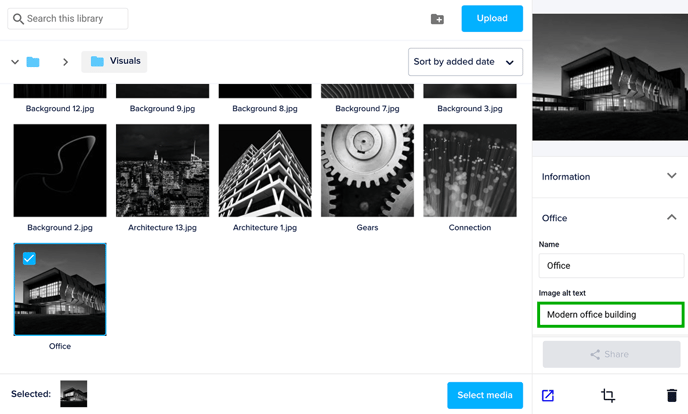This screenshot has width=688, height=414.
Task: Open the Visuals folder breadcrumb
Action: (x=114, y=61)
